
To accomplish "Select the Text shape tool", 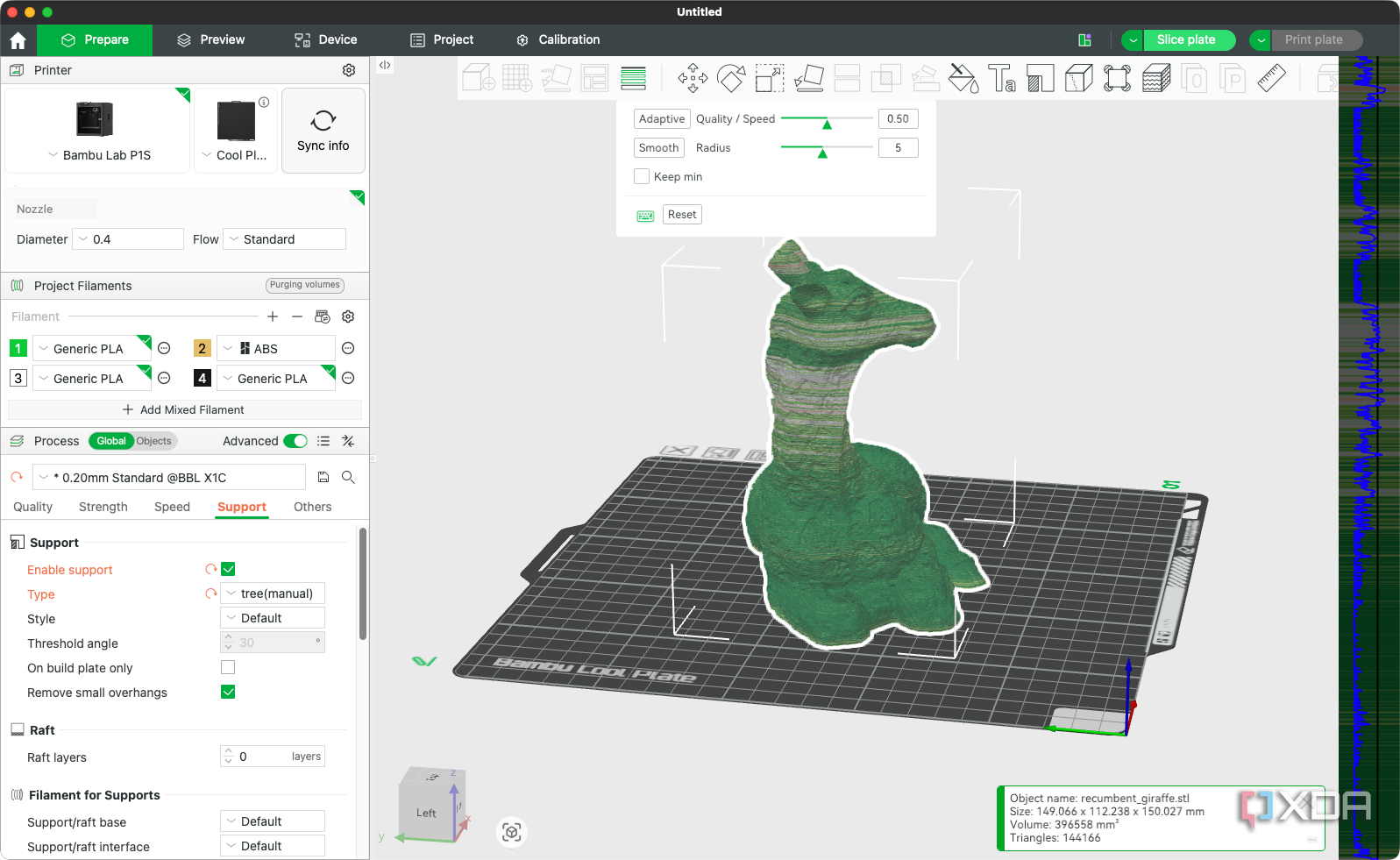I will point(1002,78).
